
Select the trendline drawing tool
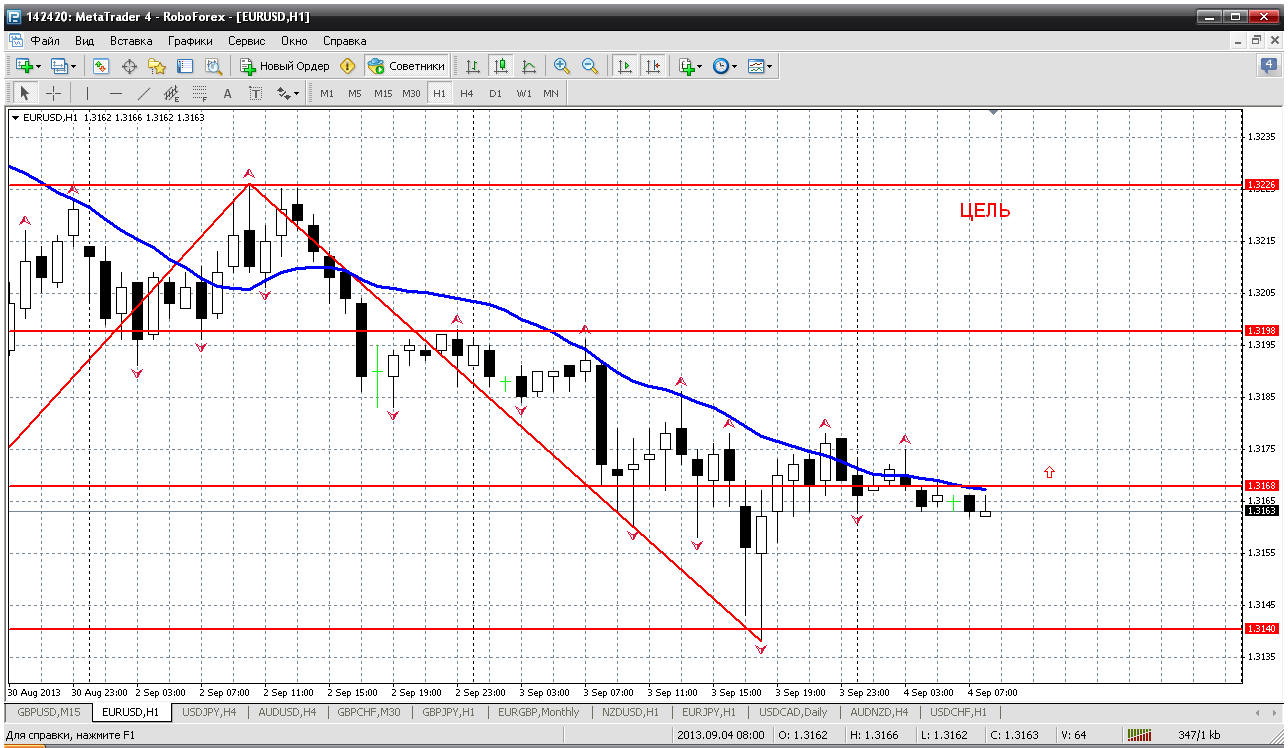coord(144,93)
